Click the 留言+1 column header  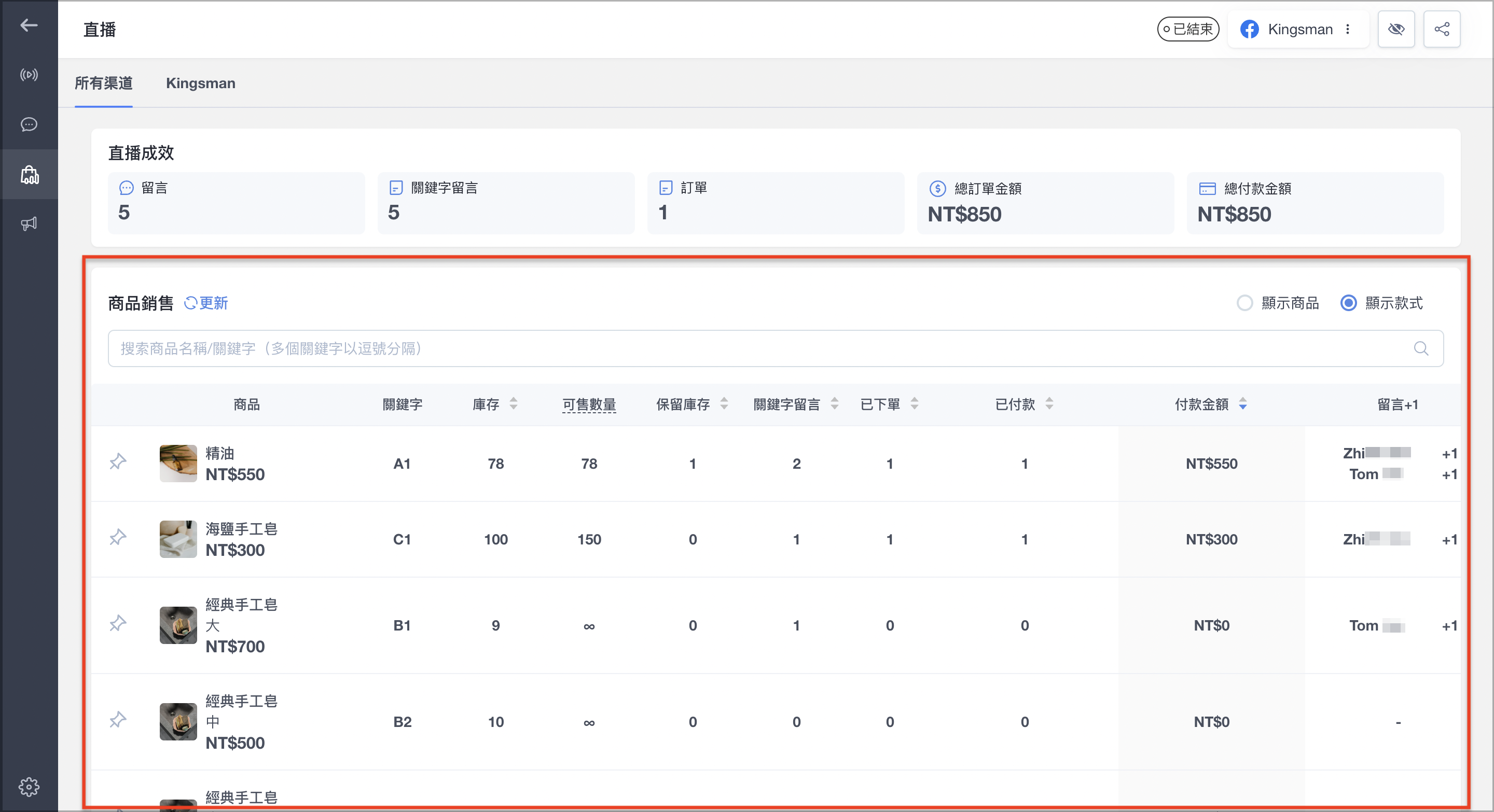[1398, 404]
